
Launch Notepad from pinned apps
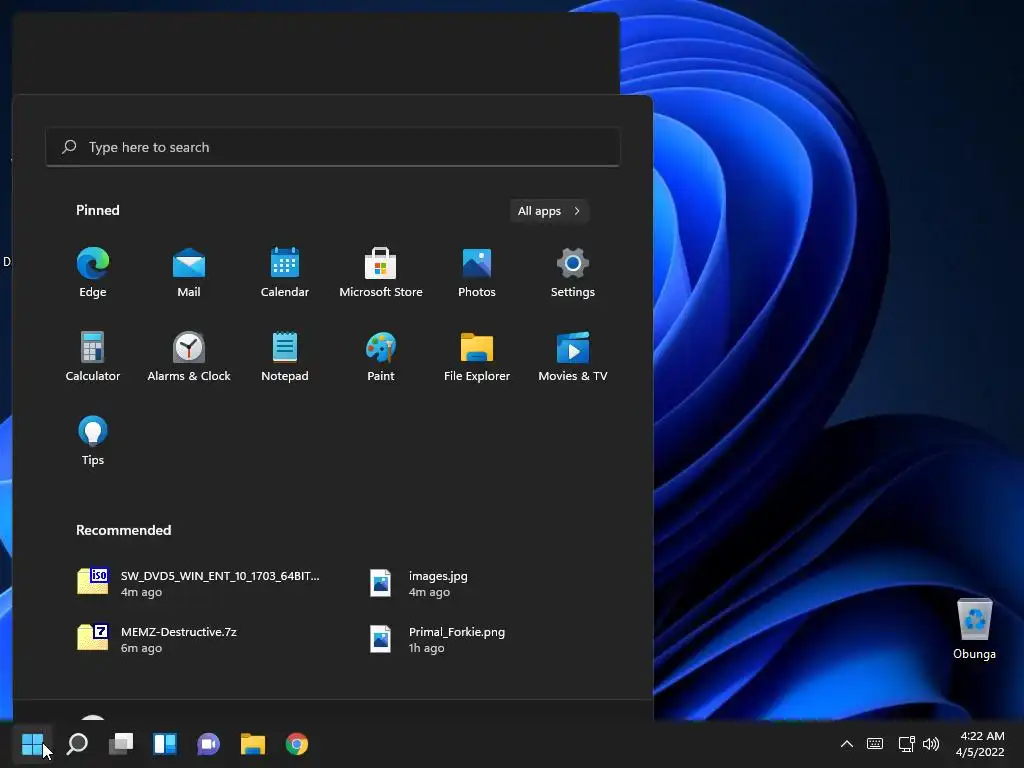click(285, 356)
